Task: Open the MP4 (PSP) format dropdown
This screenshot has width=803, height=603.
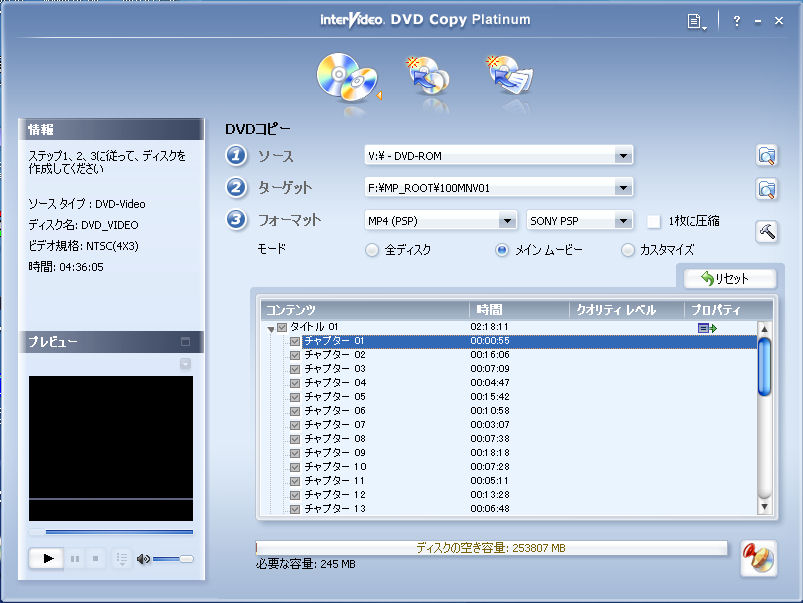Action: [x=506, y=221]
